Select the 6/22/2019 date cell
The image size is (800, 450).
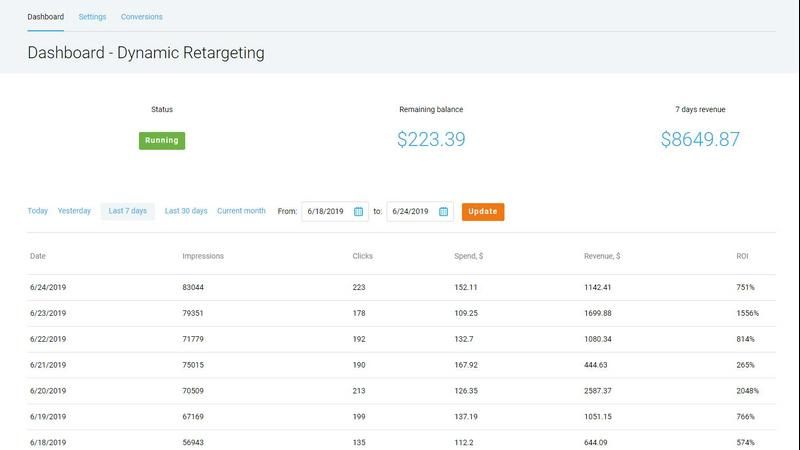[48, 339]
